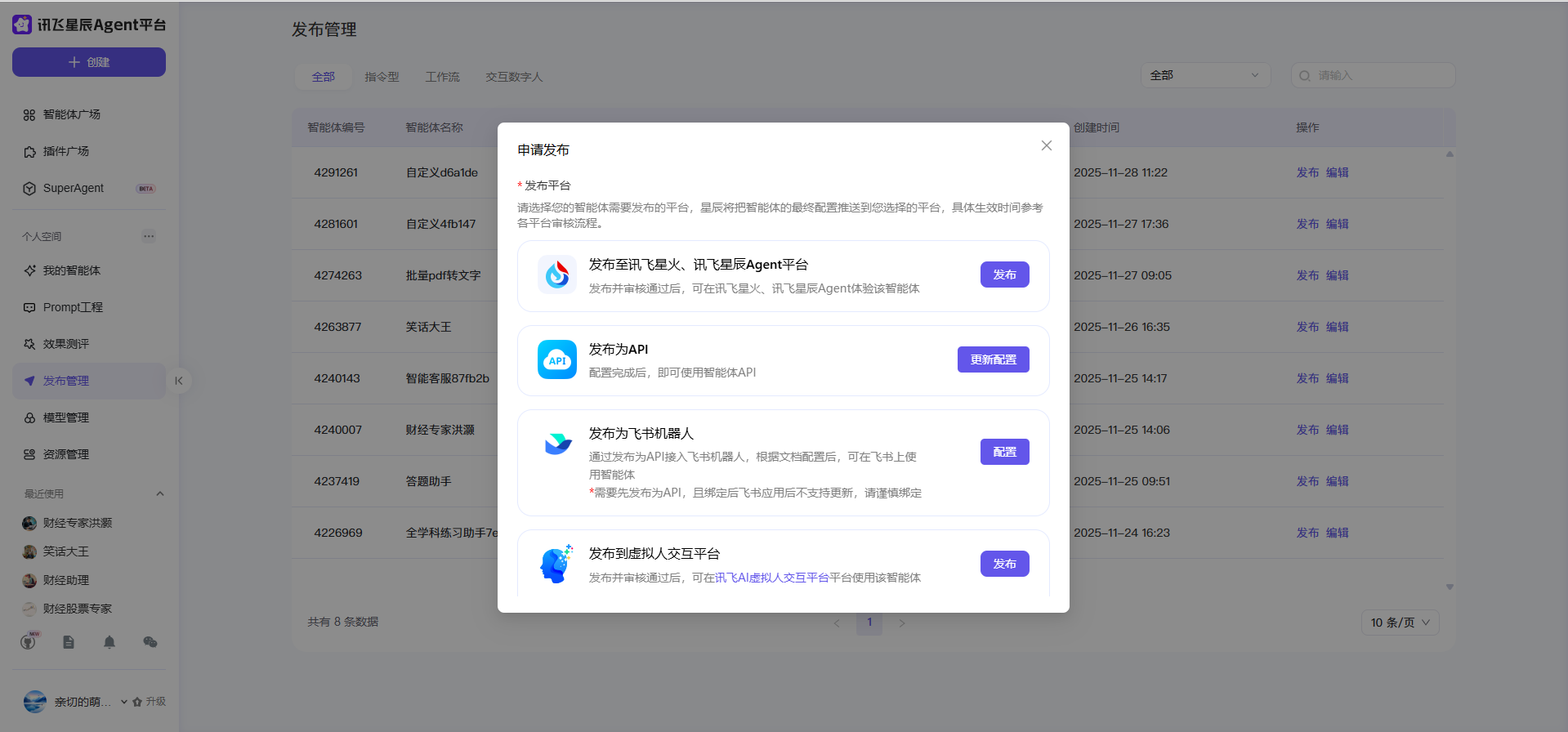Open GitHub icon in sidebar footer
This screenshot has height=732, width=1568.
click(29, 642)
